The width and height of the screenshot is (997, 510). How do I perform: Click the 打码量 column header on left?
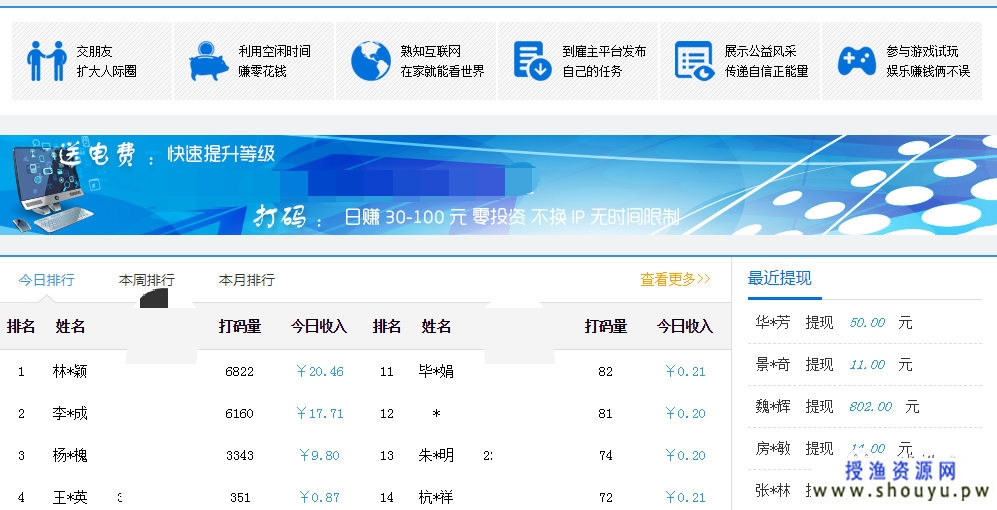point(240,326)
